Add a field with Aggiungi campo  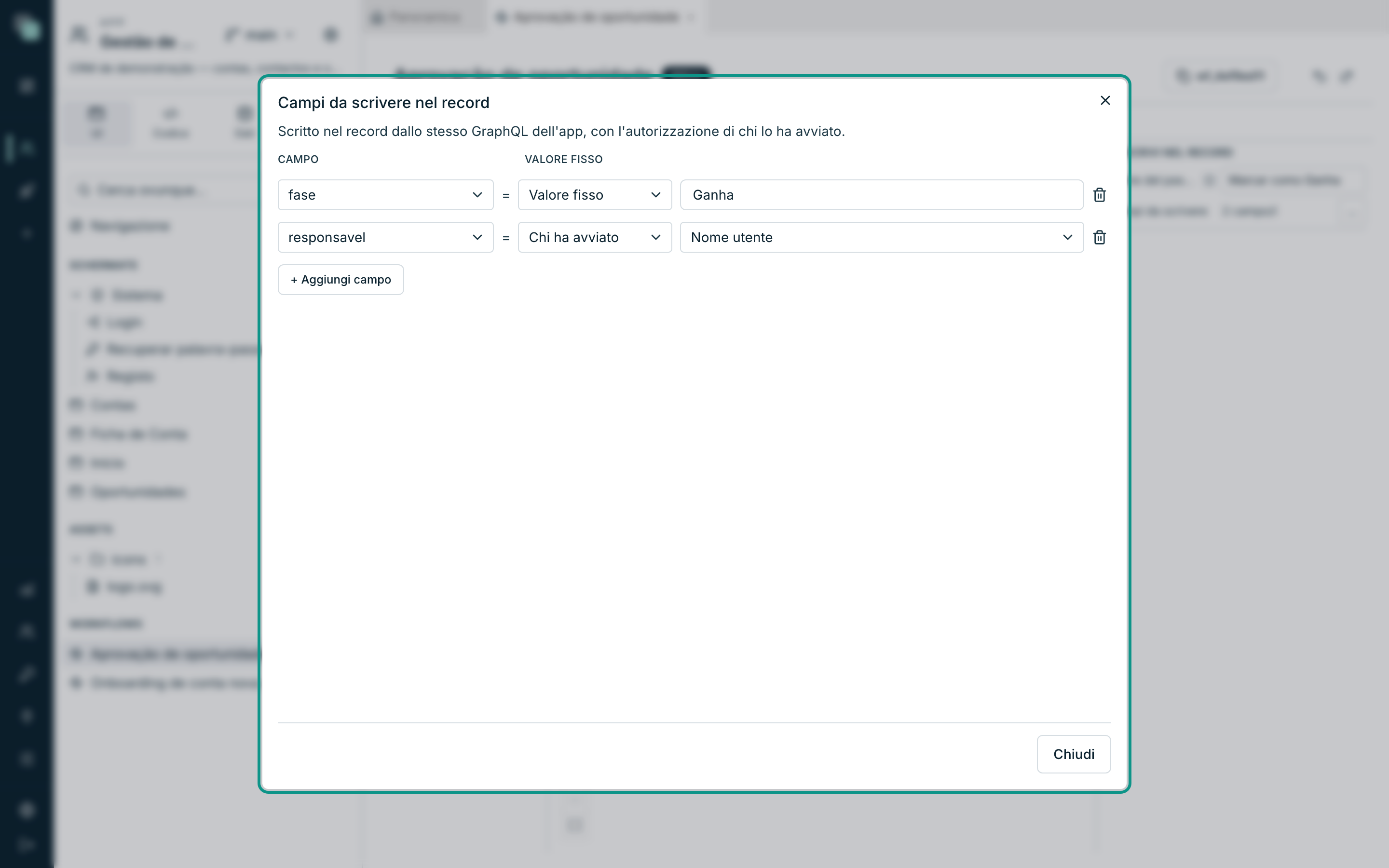pos(340,280)
